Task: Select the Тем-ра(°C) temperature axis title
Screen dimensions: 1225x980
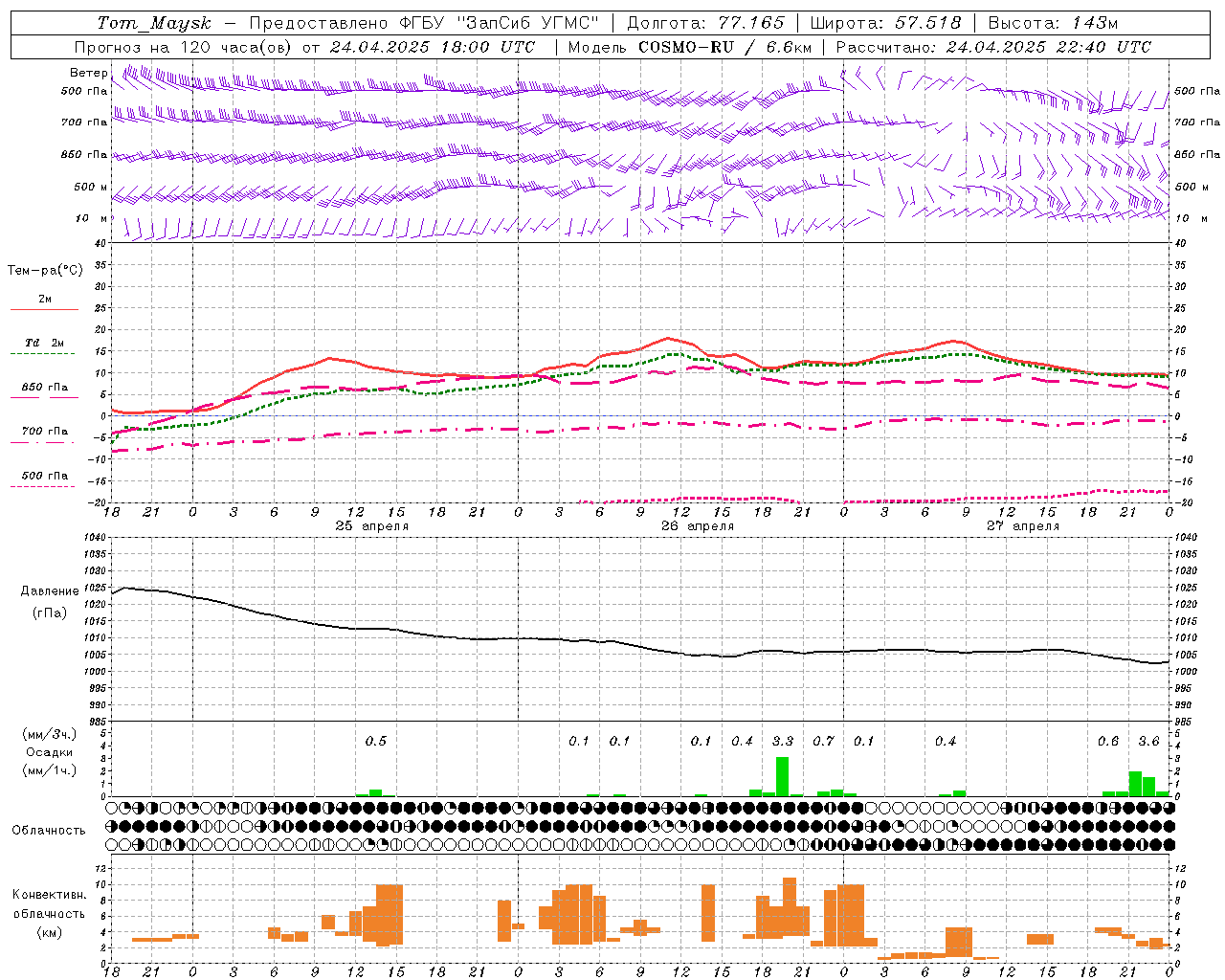Action: coord(45,271)
